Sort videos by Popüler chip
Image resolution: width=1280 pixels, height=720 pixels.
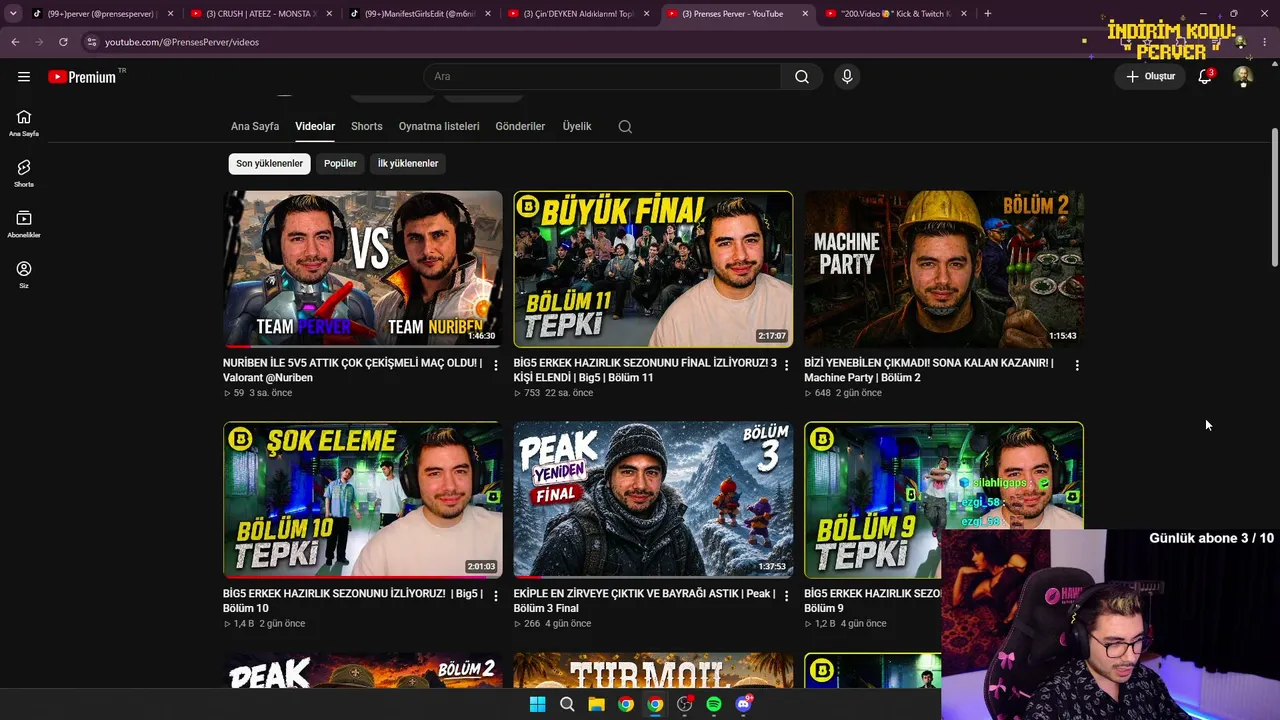coord(340,164)
